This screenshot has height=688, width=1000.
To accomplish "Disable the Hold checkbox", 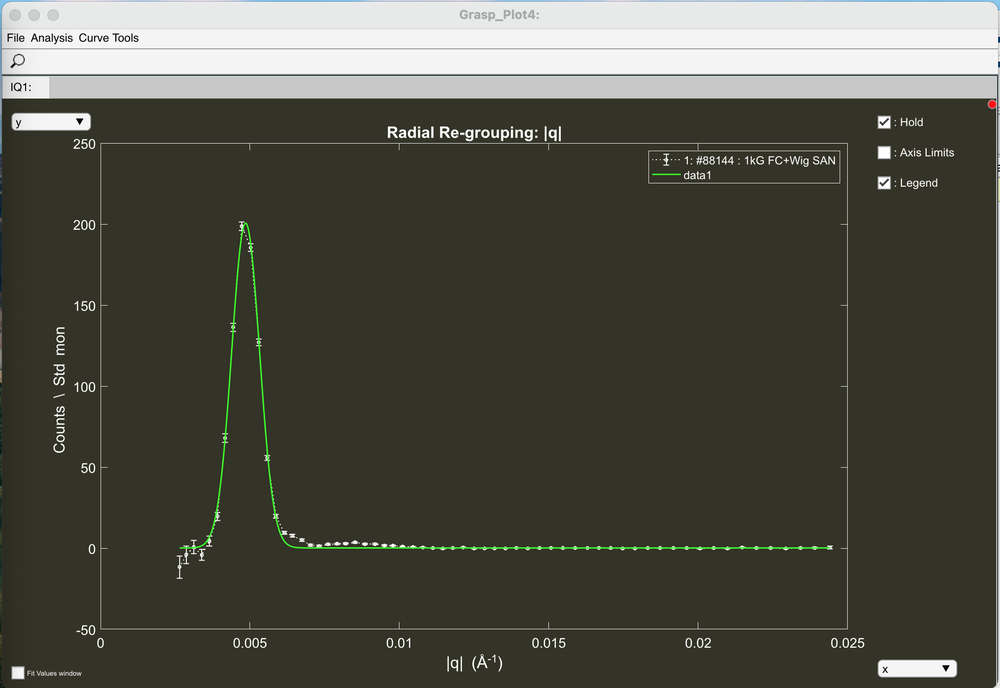I will [x=884, y=121].
